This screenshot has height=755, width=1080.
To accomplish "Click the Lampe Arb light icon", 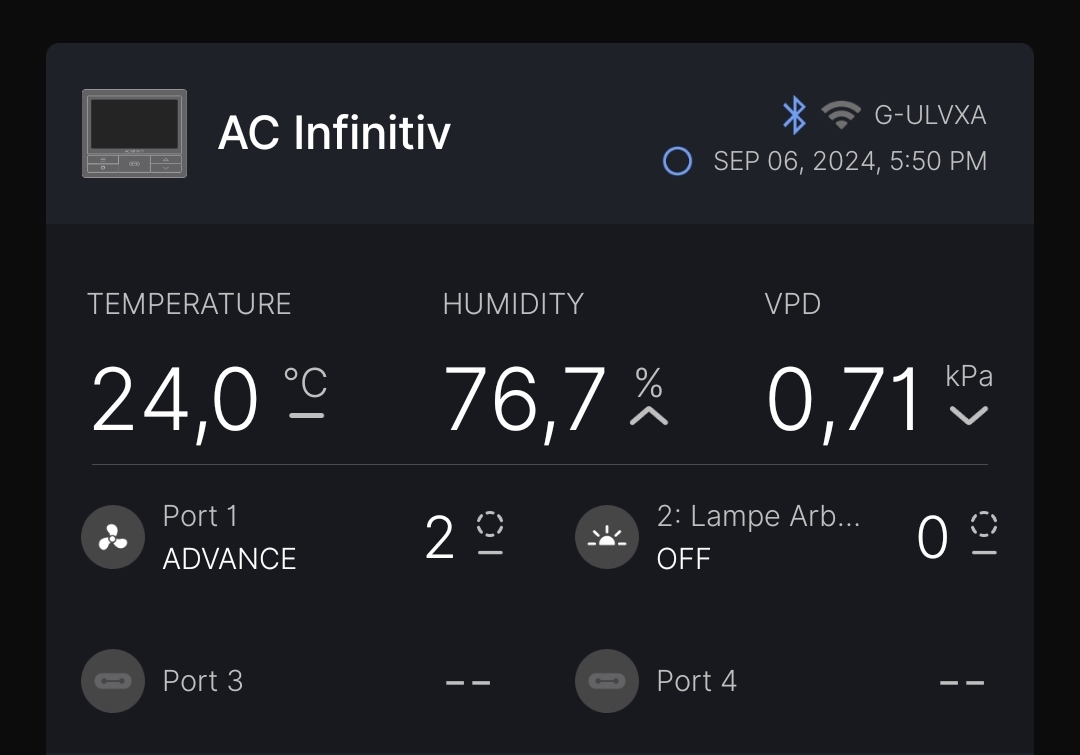I will click(x=607, y=537).
